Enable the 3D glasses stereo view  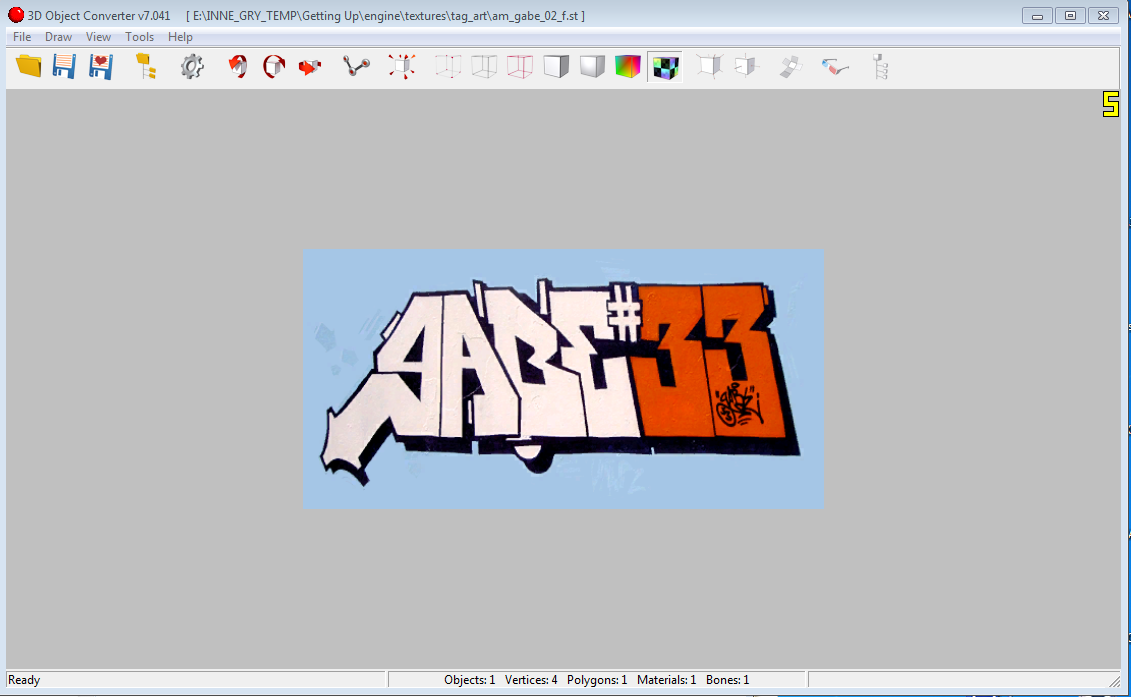pyautogui.click(x=835, y=67)
